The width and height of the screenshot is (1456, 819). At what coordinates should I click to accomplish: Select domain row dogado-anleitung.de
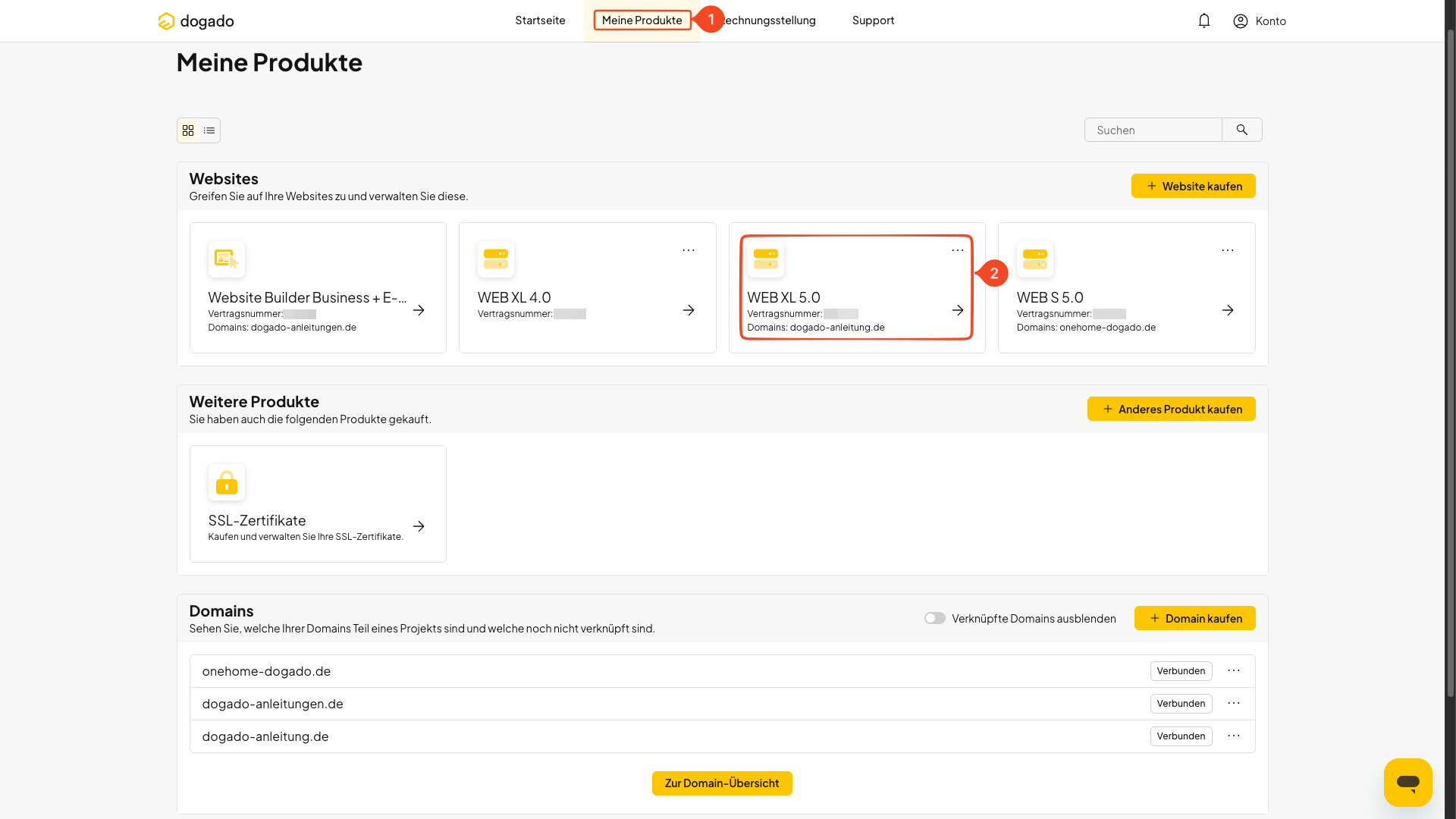pos(722,736)
